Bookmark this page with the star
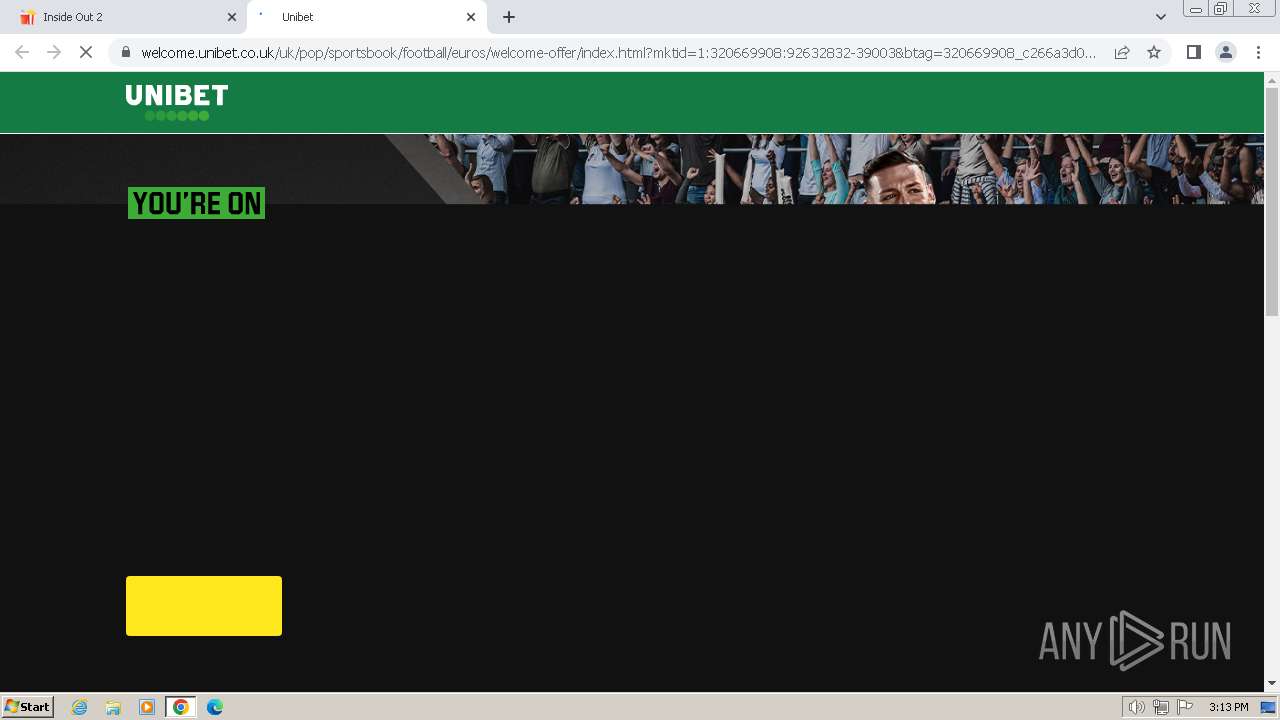Image resolution: width=1280 pixels, height=720 pixels. (1154, 52)
